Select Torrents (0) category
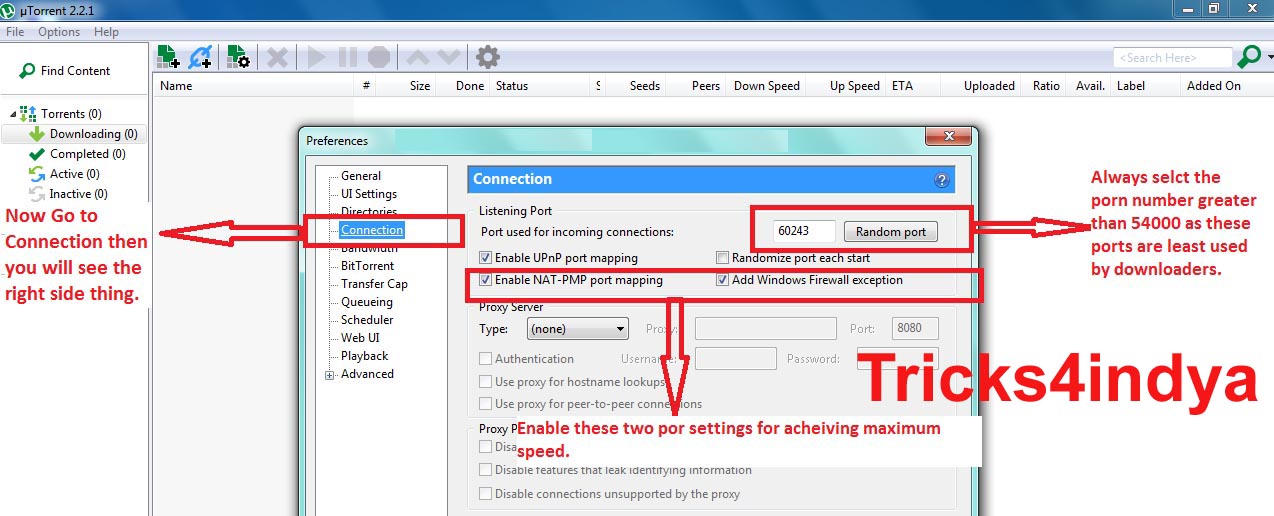 pos(71,114)
